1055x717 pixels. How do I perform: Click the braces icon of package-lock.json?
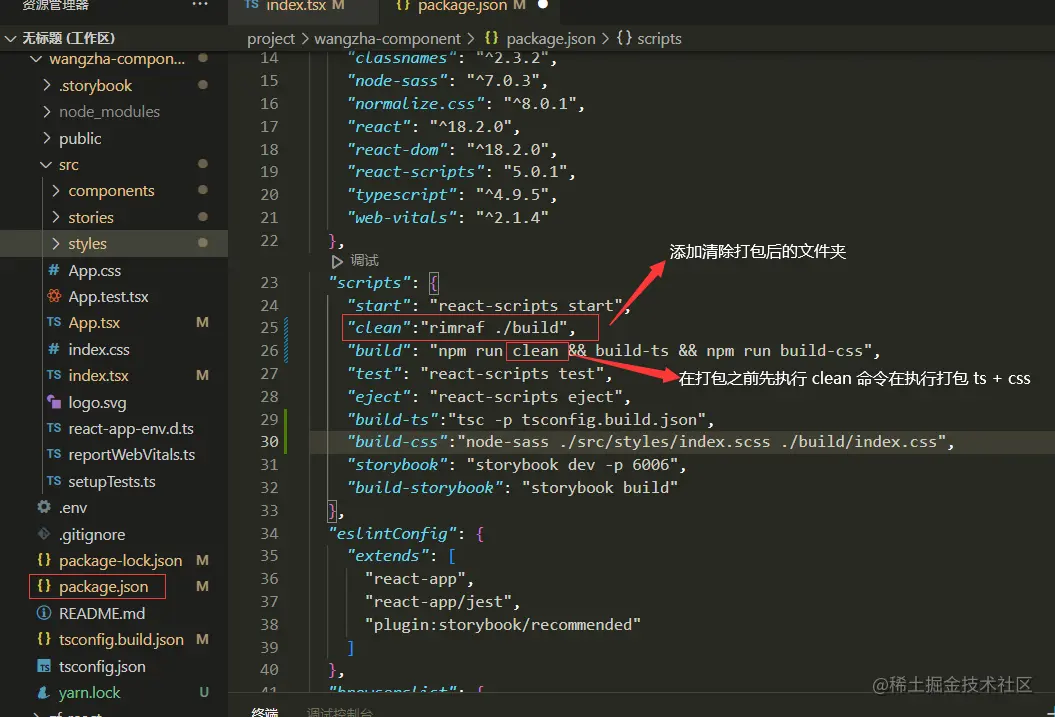click(44, 560)
